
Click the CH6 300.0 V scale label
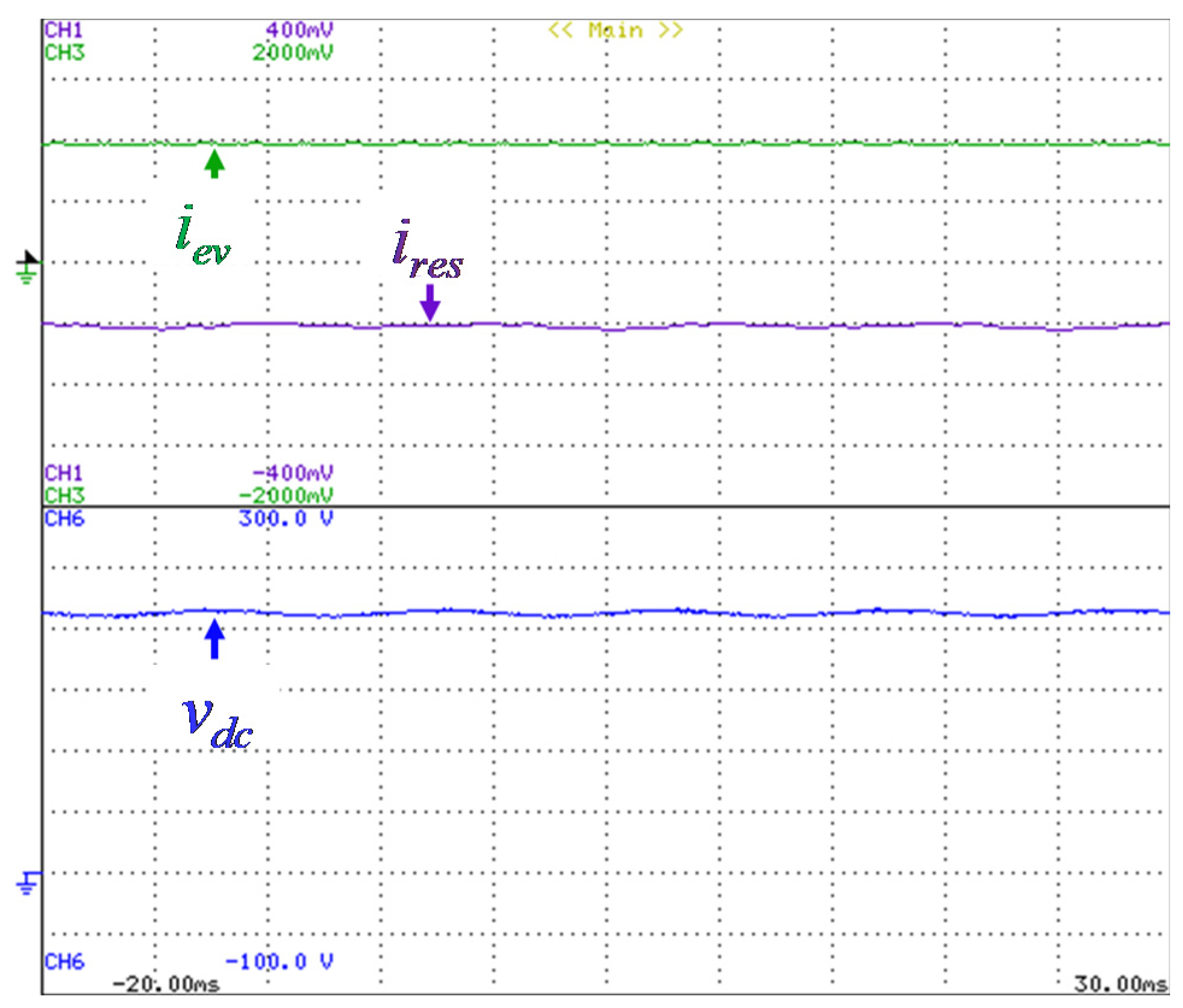[285, 518]
